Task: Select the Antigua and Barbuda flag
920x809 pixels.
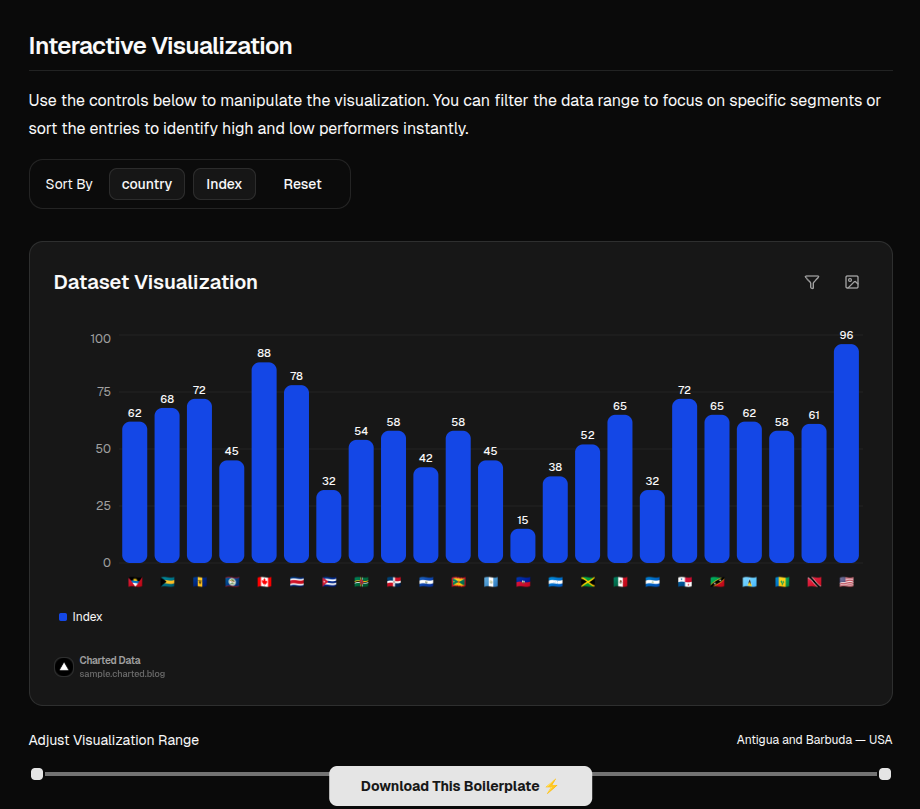Action: 134,581
